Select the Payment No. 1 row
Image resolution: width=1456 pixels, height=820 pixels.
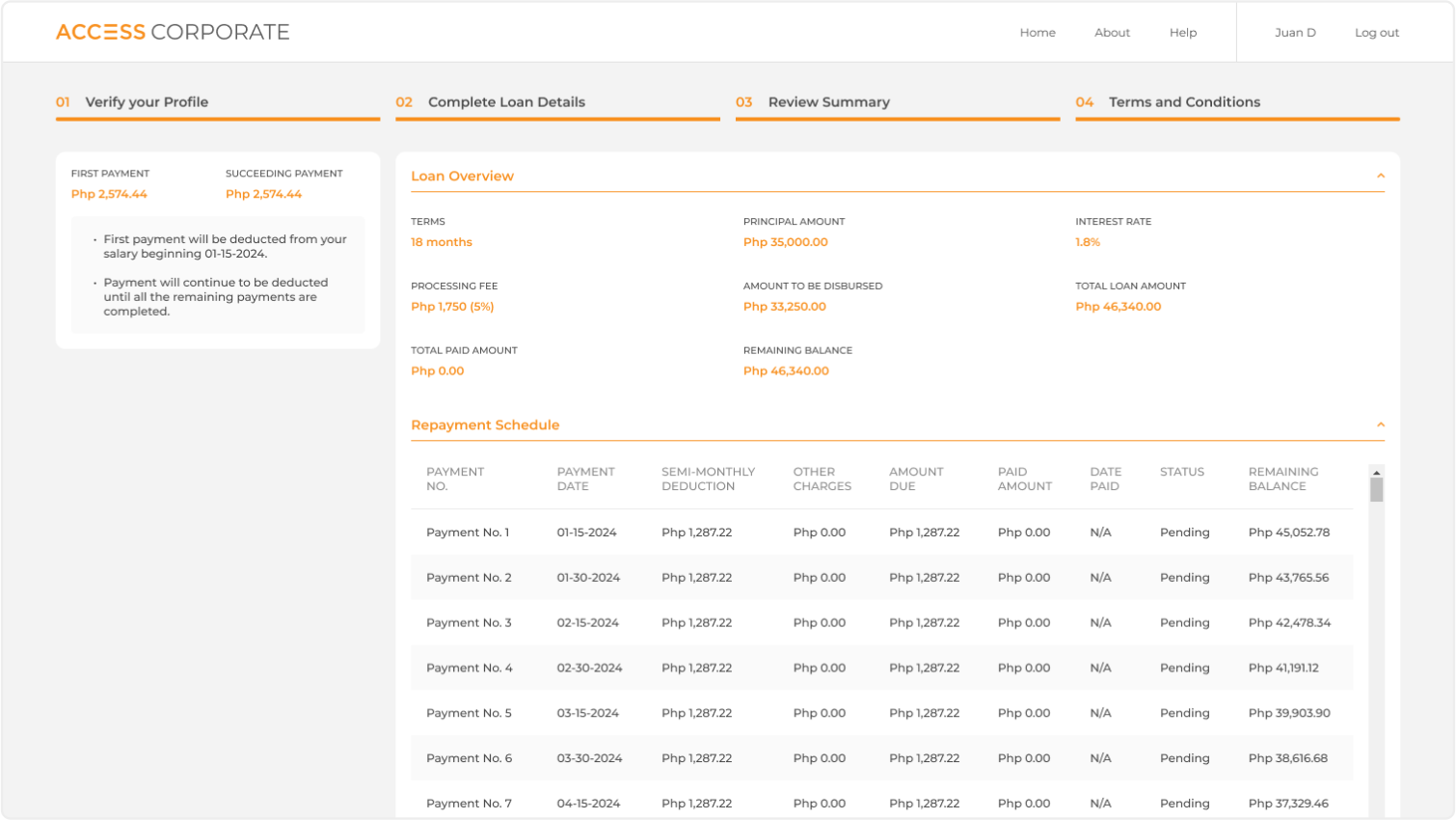click(881, 533)
